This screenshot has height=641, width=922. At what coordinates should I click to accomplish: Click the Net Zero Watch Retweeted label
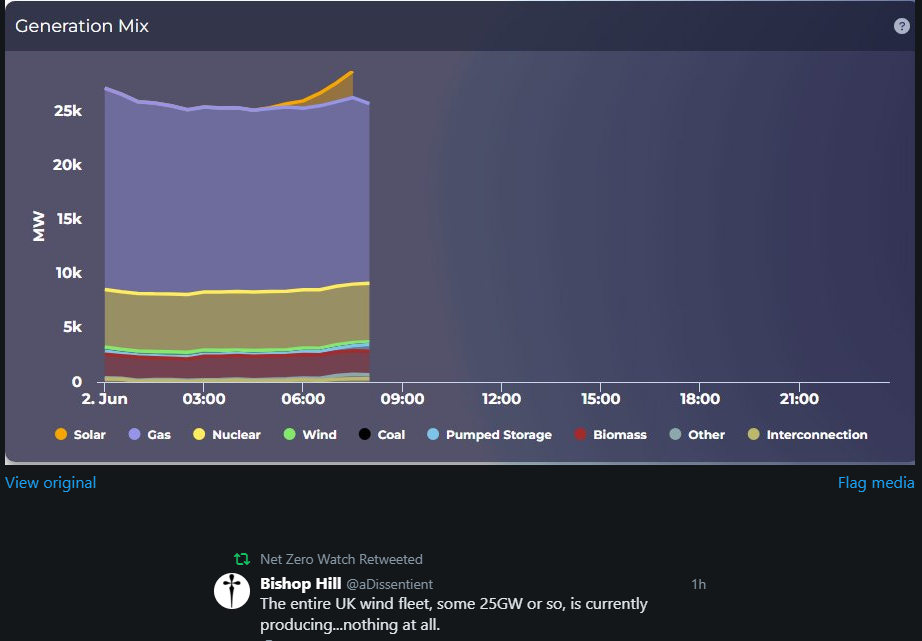click(341, 559)
